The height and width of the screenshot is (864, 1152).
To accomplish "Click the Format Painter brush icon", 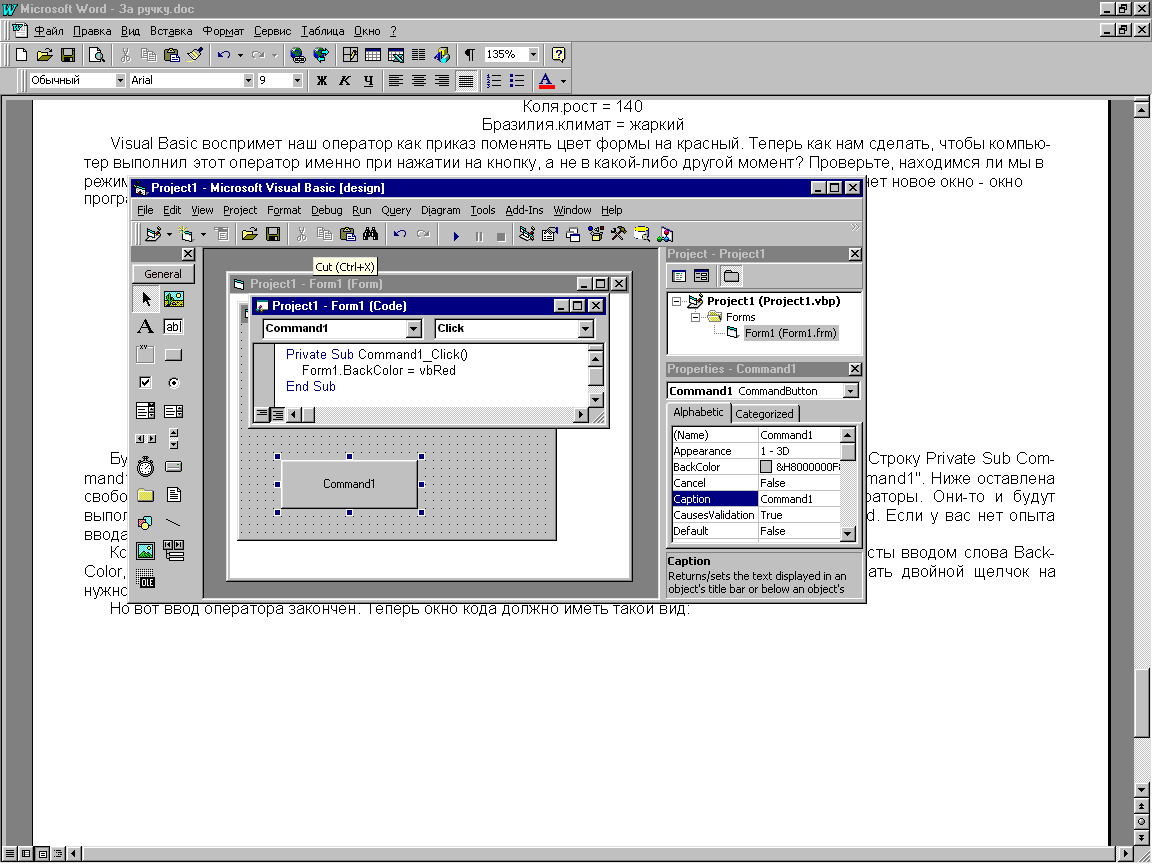I will click(x=195, y=55).
